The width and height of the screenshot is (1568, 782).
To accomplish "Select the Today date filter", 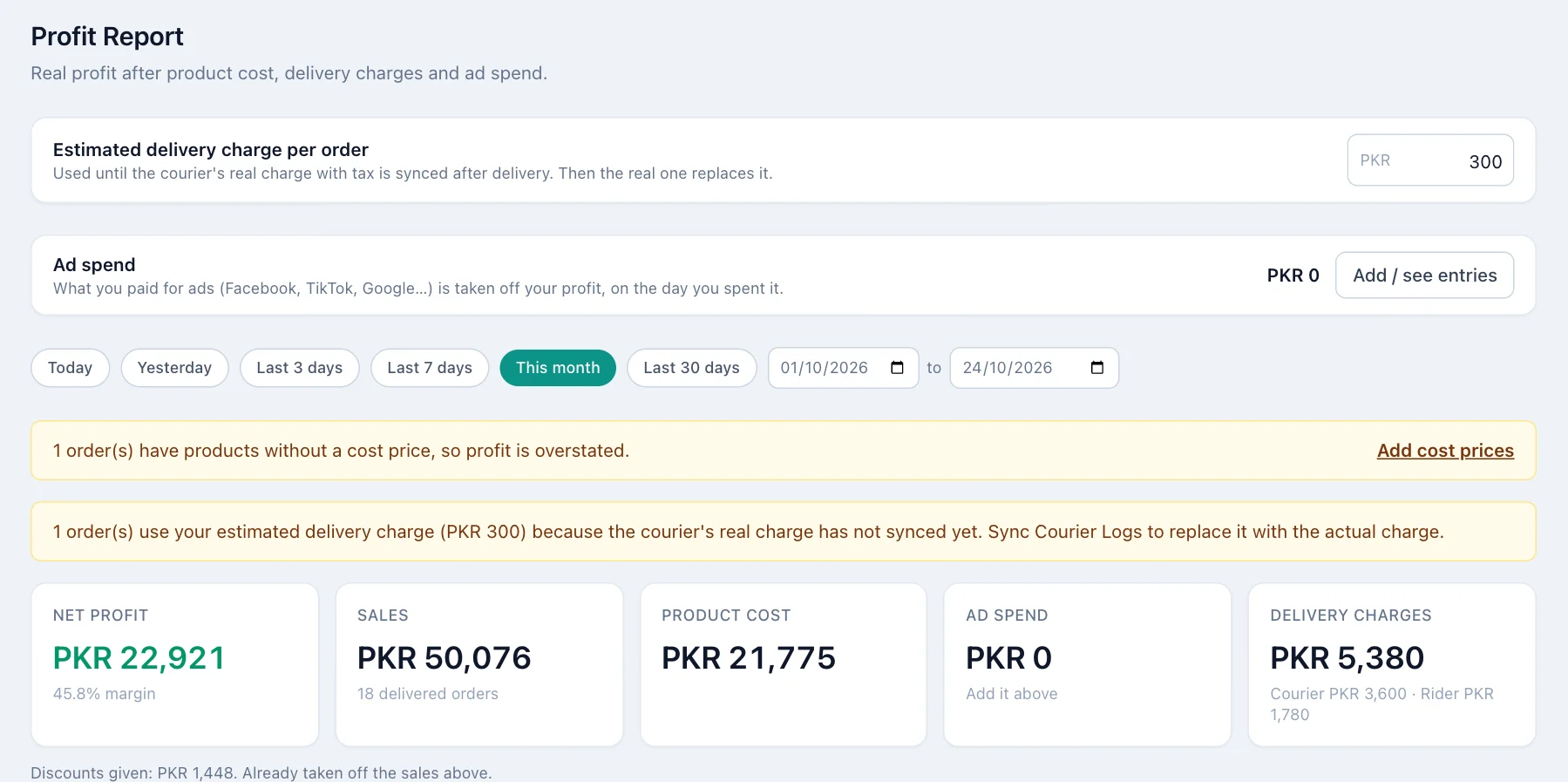I will click(x=70, y=368).
